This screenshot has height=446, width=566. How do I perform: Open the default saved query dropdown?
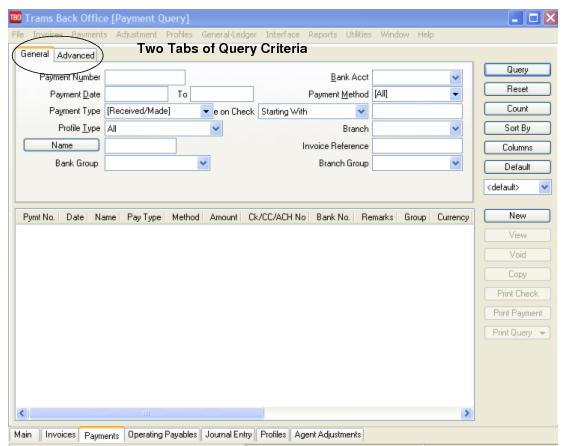[545, 187]
